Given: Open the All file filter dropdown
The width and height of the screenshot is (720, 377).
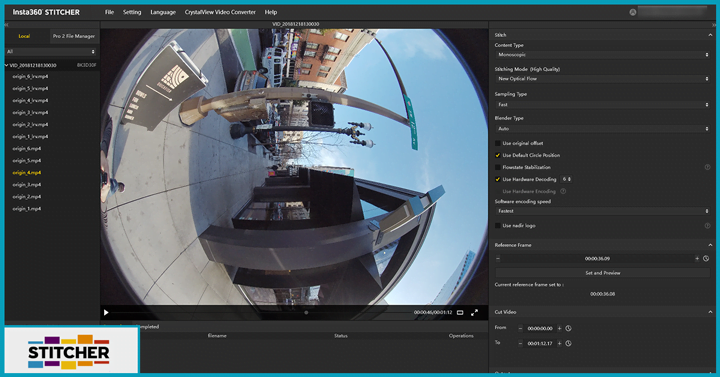Looking at the screenshot, I should click(51, 51).
